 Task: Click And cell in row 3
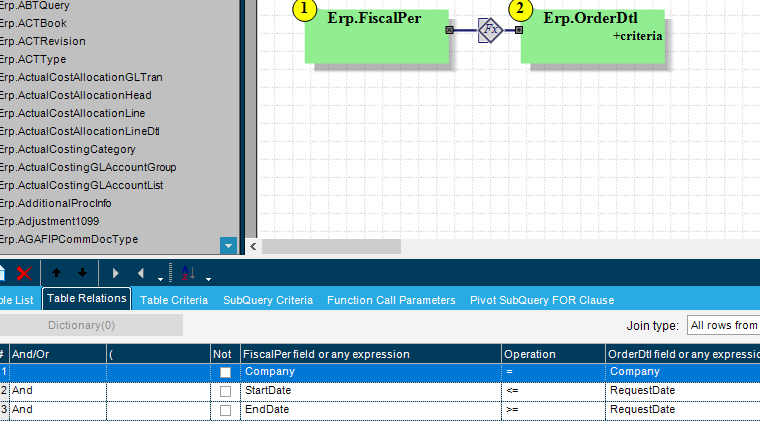pyautogui.click(x=58, y=410)
